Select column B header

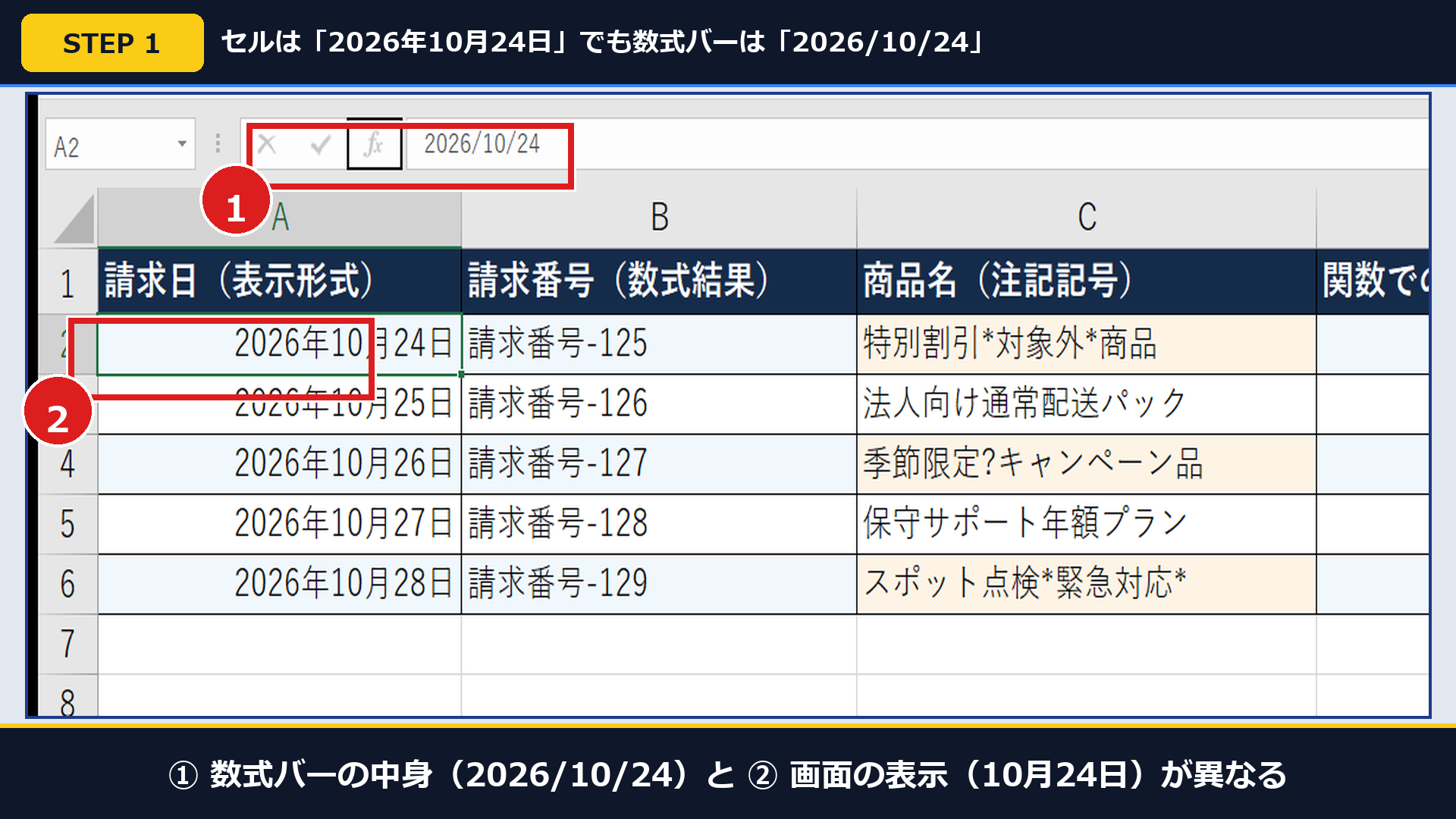(659, 218)
